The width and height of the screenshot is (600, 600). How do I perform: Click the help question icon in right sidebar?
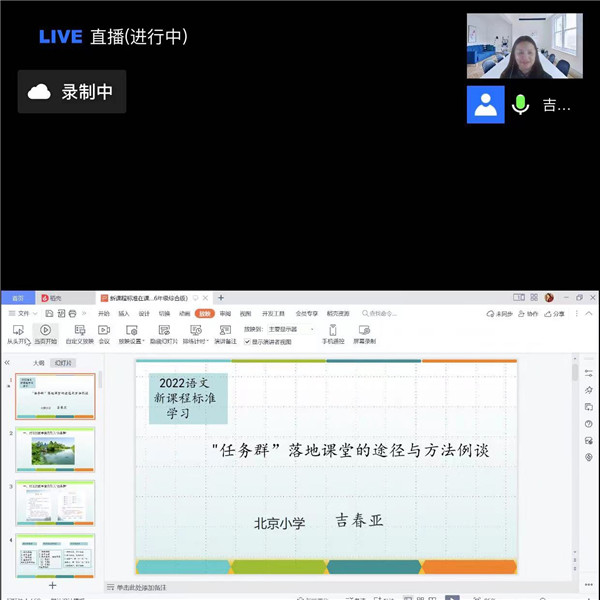pos(589,424)
